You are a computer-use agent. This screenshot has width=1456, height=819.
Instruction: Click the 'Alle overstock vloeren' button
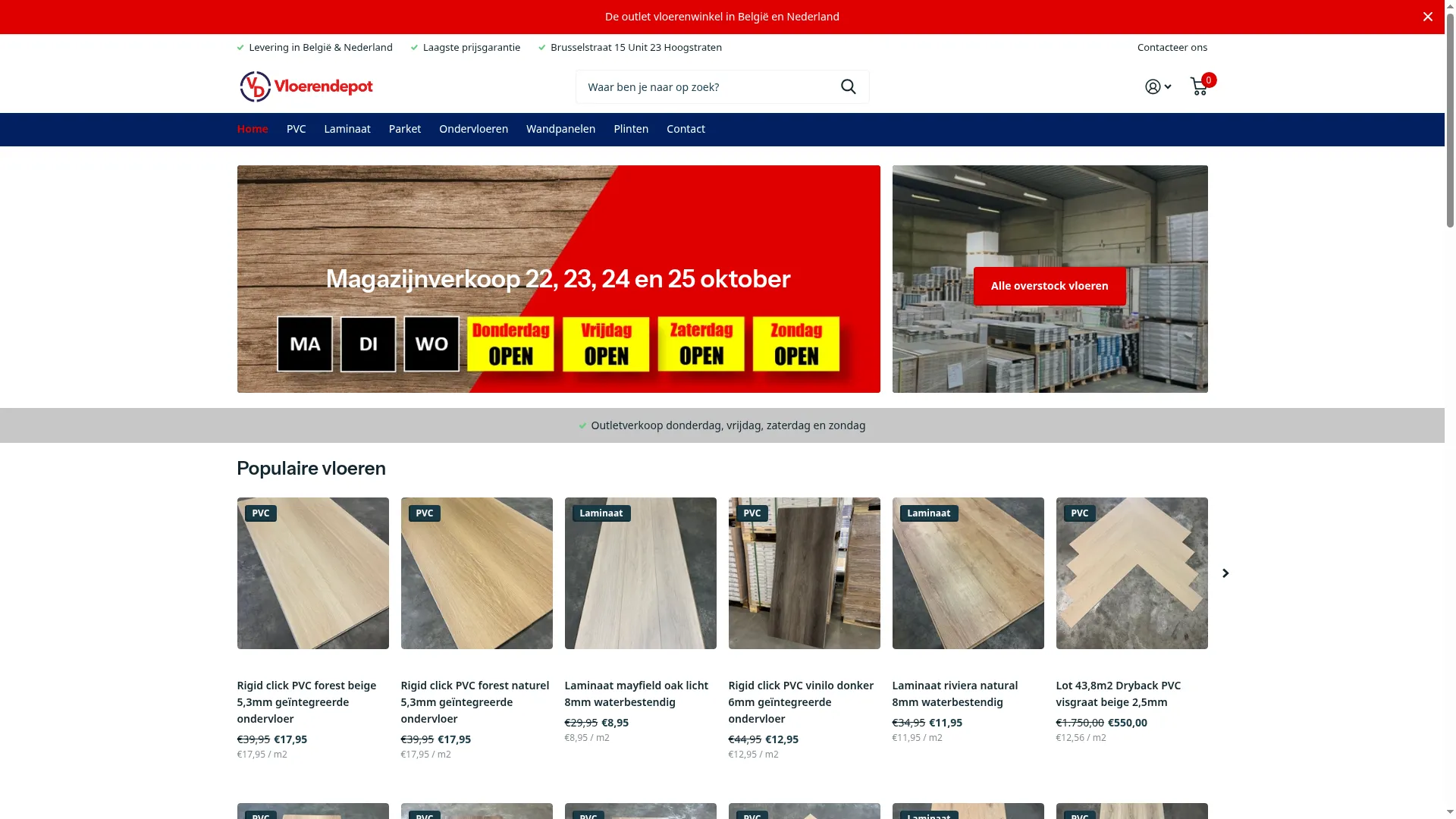point(1050,286)
